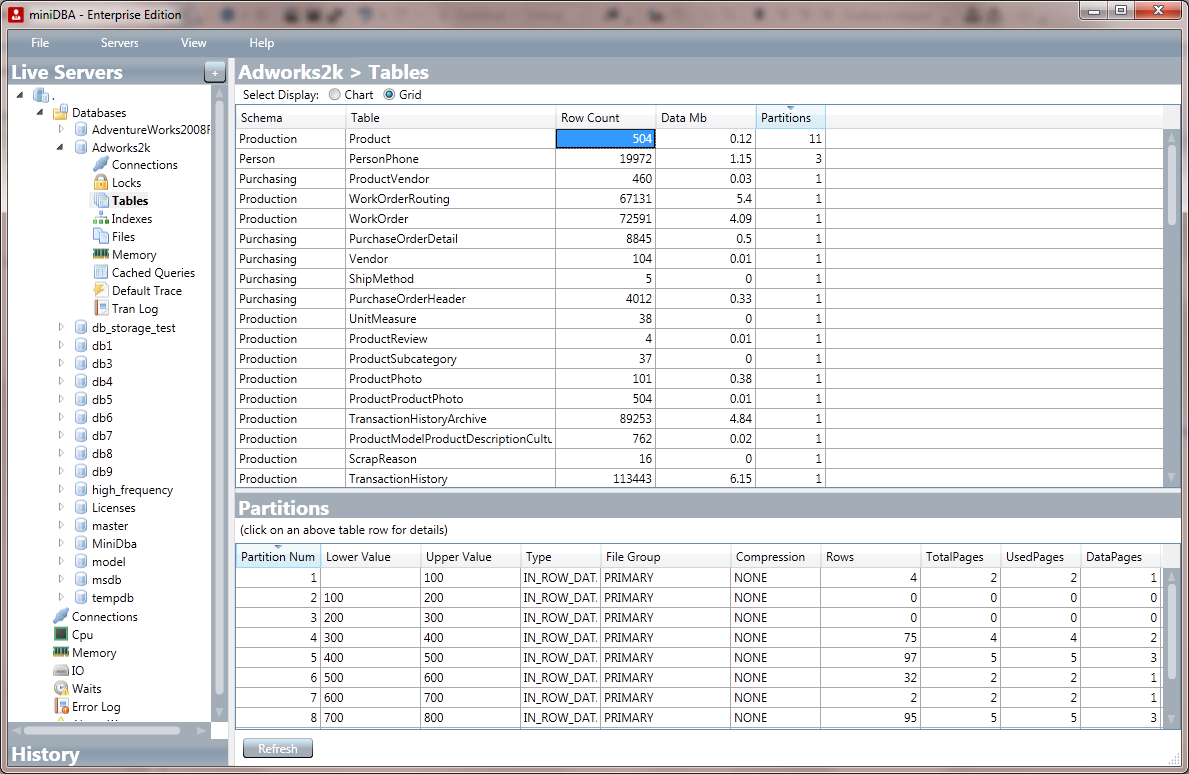Click the MiniDba database icon

pos(81,544)
